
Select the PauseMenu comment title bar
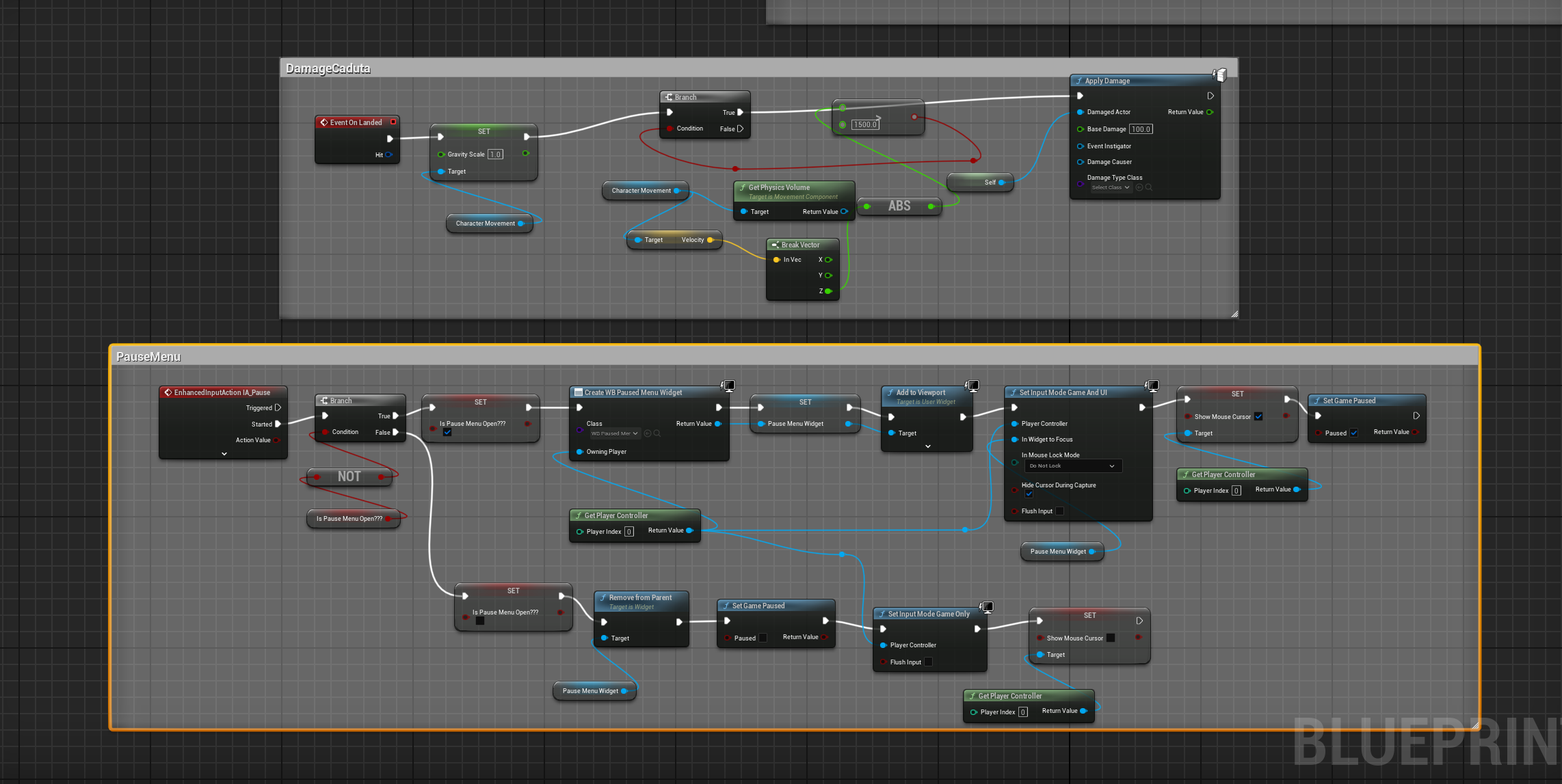tap(795, 356)
